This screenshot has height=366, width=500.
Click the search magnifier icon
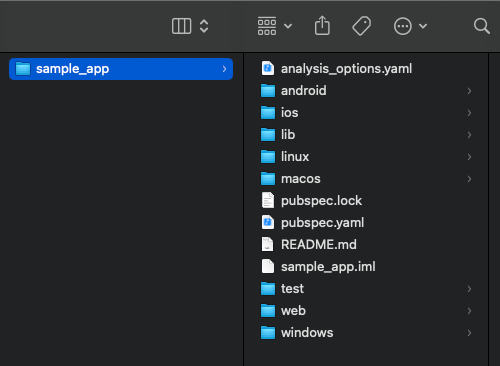click(x=482, y=26)
